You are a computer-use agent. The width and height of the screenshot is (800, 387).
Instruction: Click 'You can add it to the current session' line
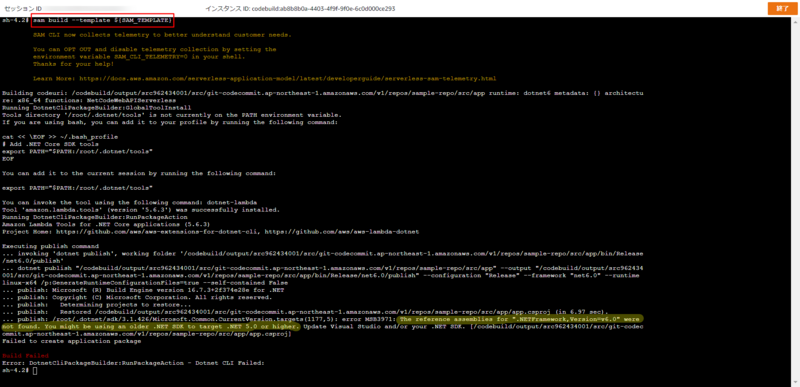click(139, 173)
